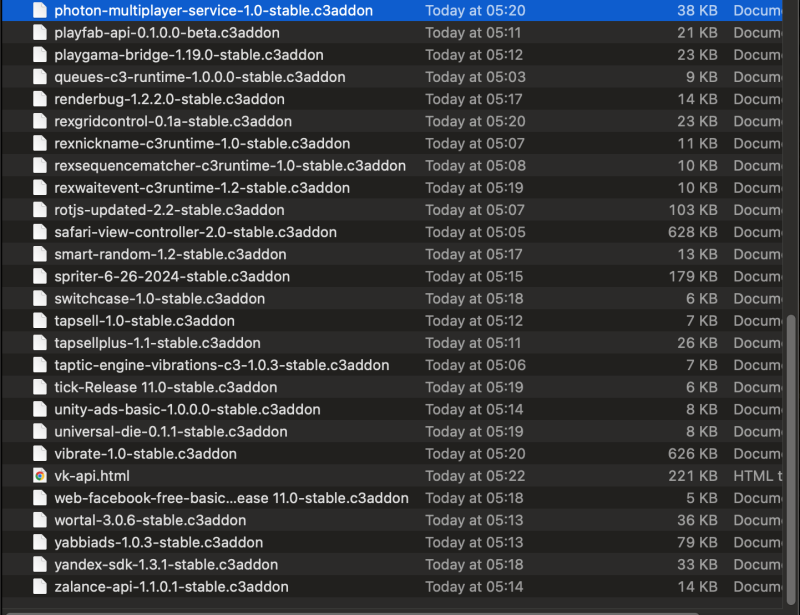Click the Chrome icon beside vk-api.html
This screenshot has width=800, height=615.
tap(40, 476)
